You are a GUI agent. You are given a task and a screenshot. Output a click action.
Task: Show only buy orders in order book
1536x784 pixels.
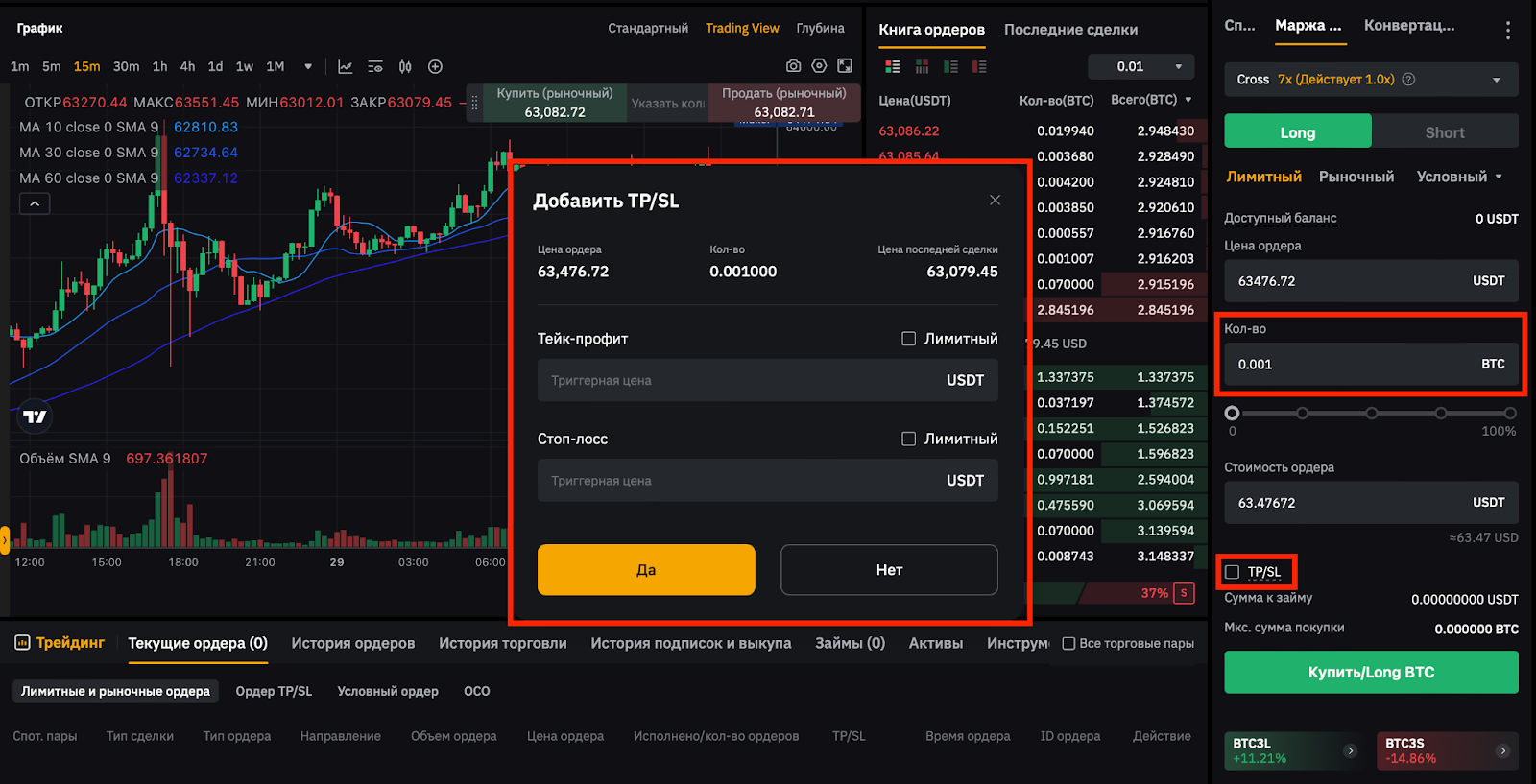(x=950, y=66)
